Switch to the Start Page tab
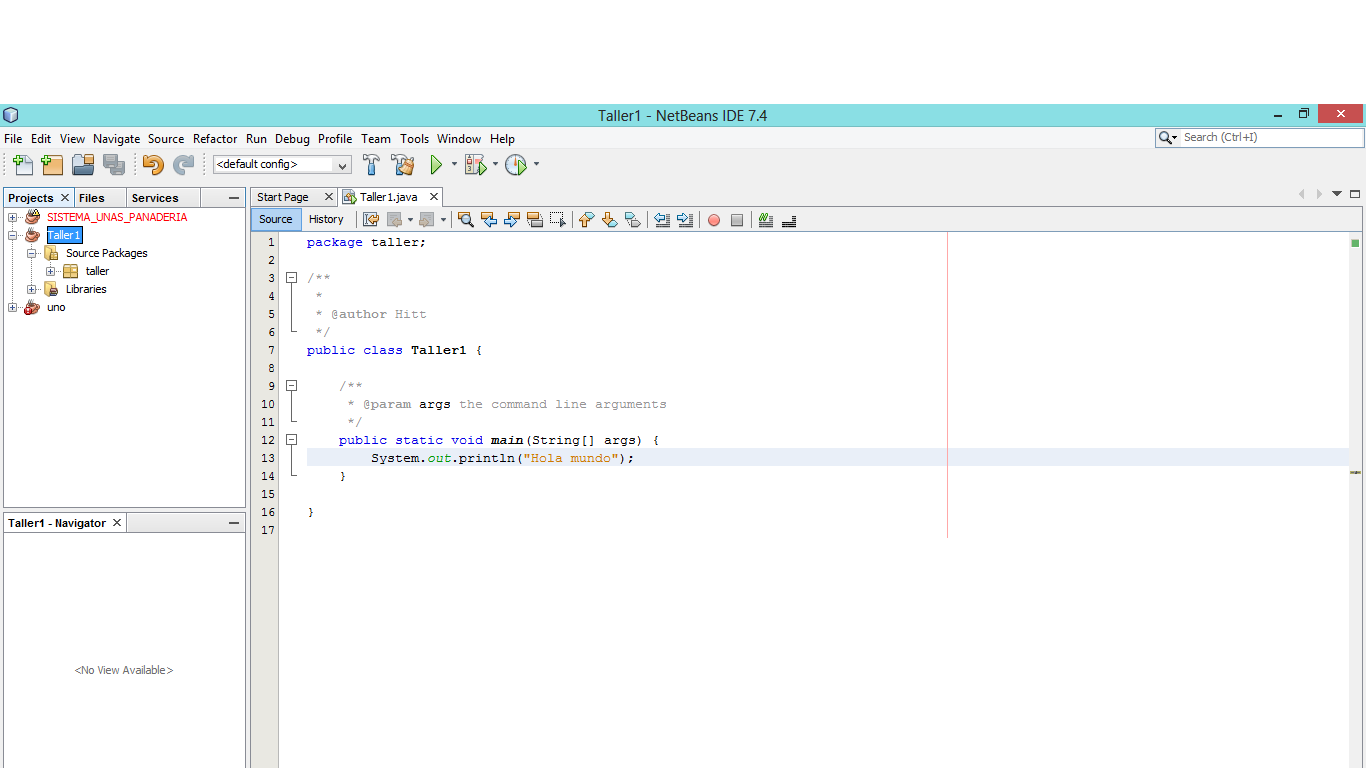The height and width of the screenshot is (768, 1366). tap(288, 196)
